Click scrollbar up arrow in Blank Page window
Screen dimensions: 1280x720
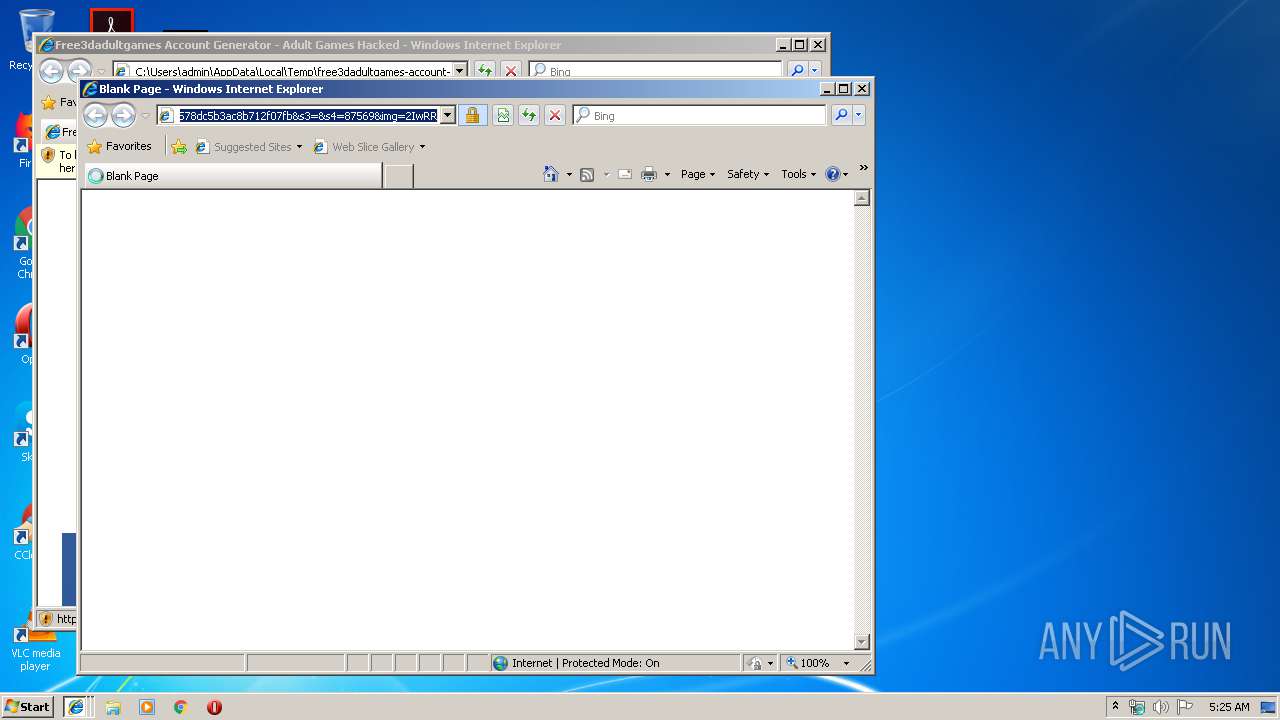[862, 198]
